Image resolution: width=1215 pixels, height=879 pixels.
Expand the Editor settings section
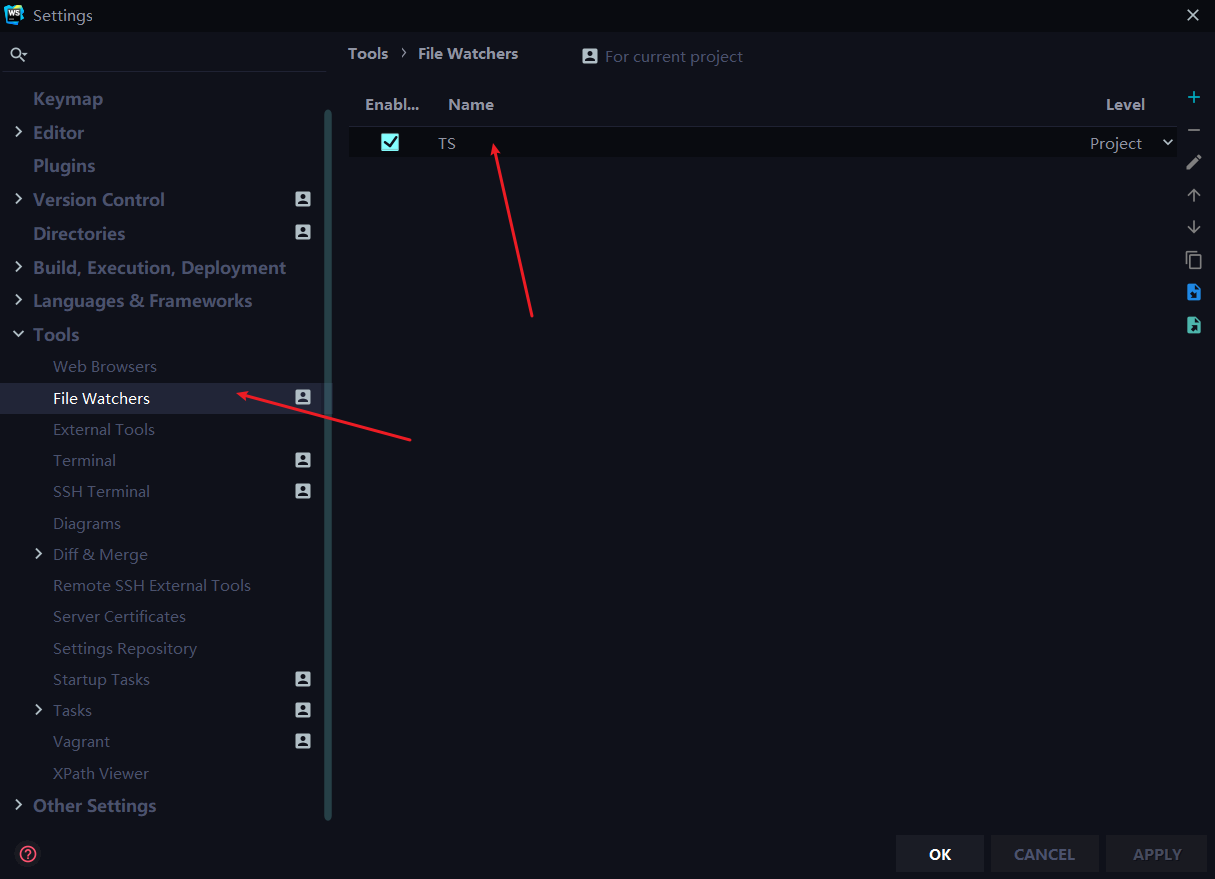(18, 132)
